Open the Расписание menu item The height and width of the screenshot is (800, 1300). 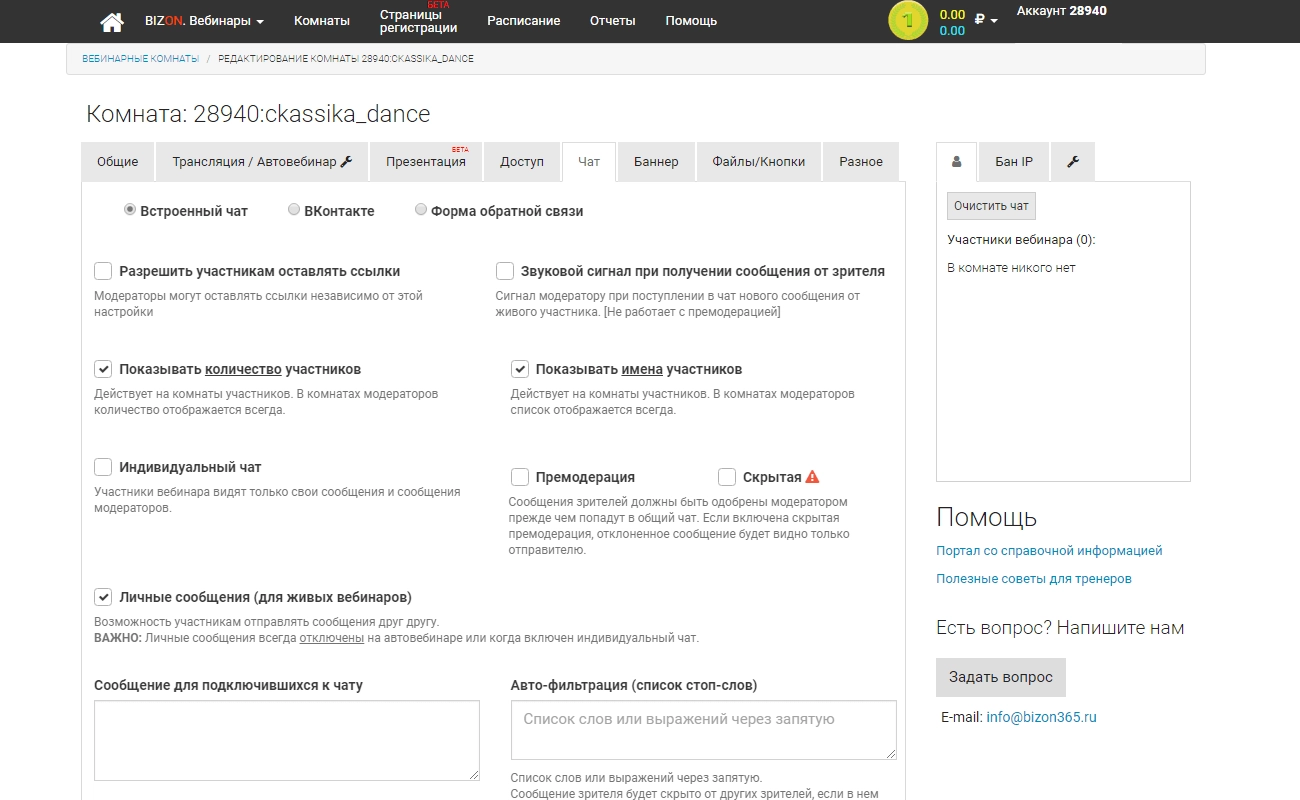pyautogui.click(x=523, y=21)
